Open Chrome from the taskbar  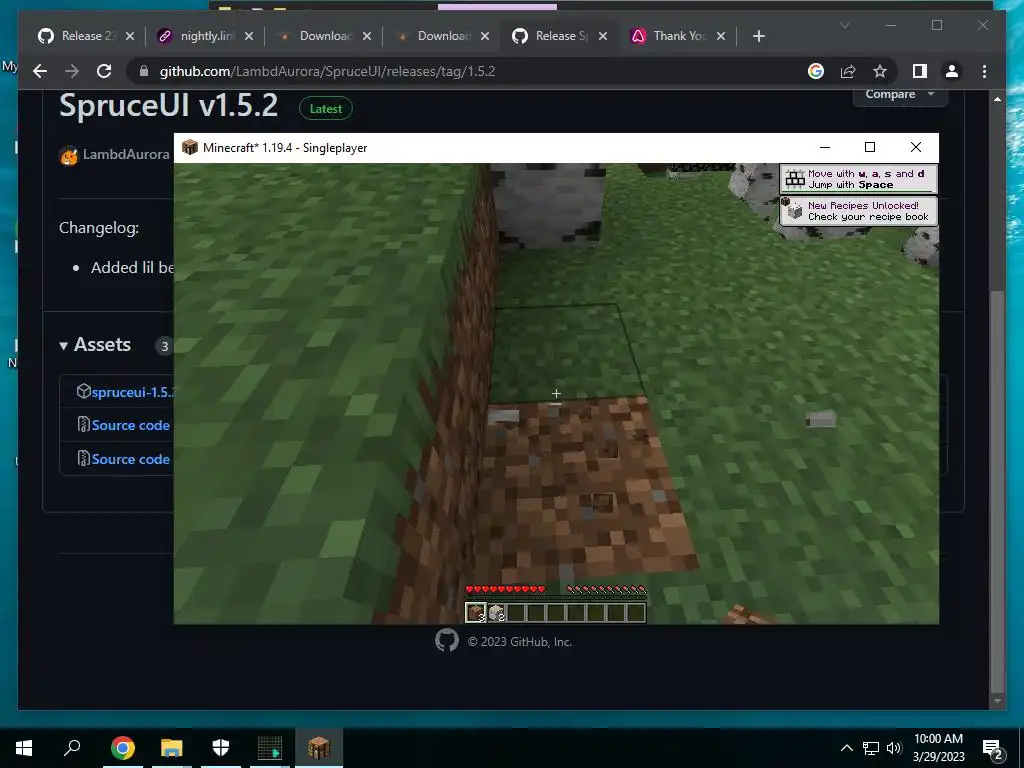coord(123,748)
